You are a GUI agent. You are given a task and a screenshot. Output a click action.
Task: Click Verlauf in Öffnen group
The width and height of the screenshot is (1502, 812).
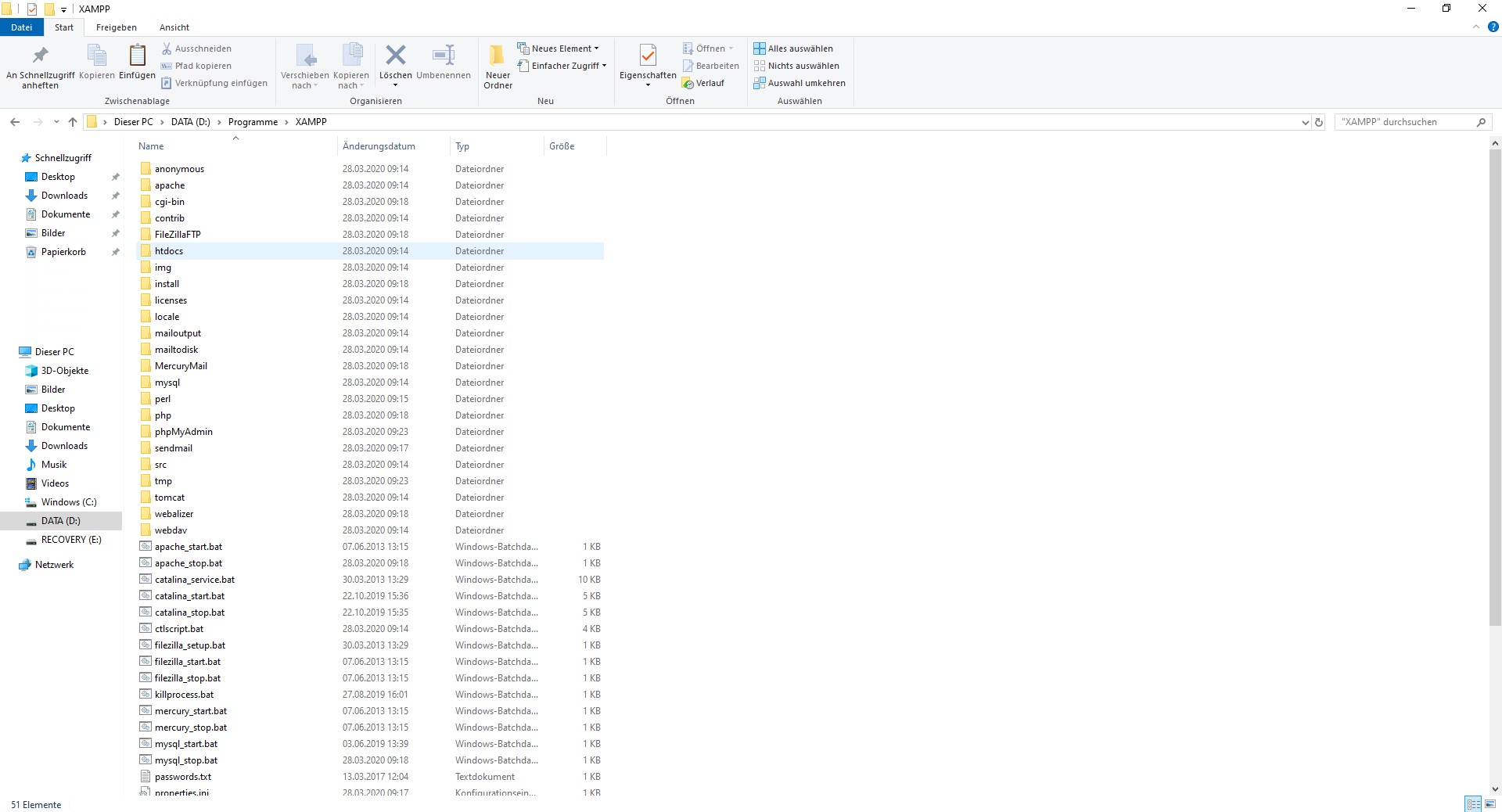tap(703, 83)
